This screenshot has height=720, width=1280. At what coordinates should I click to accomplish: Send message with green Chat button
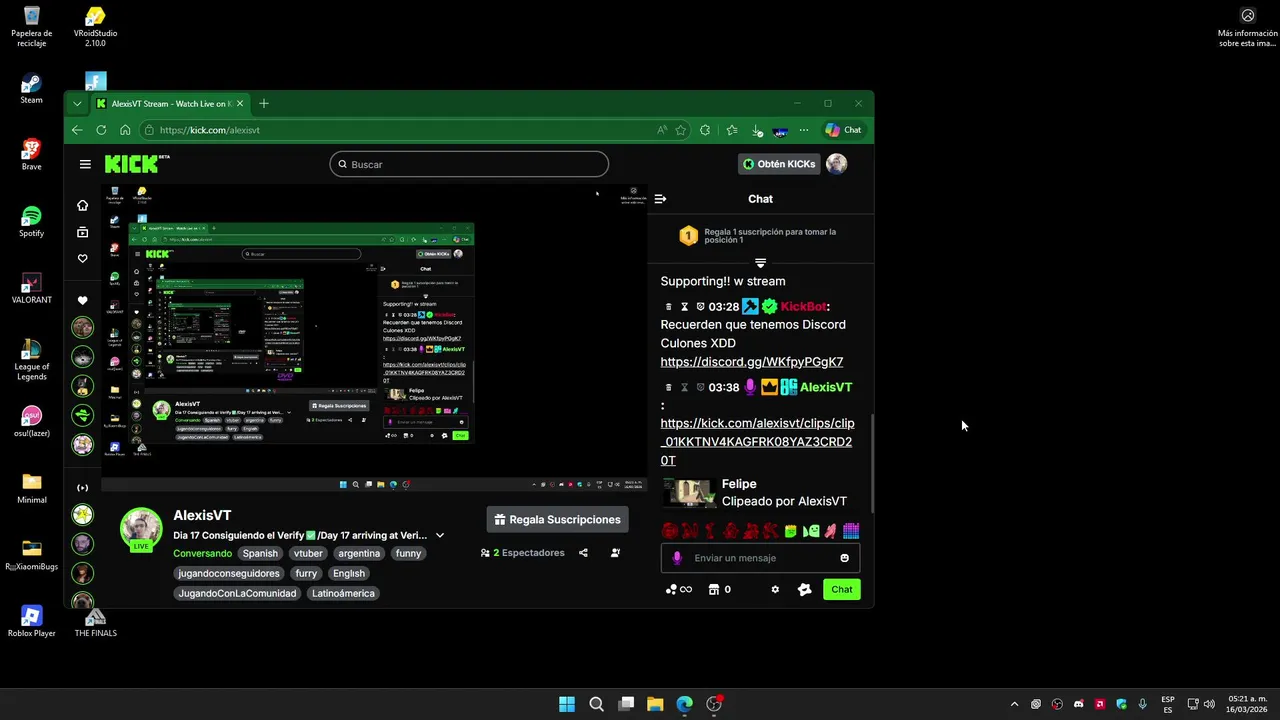pos(842,589)
